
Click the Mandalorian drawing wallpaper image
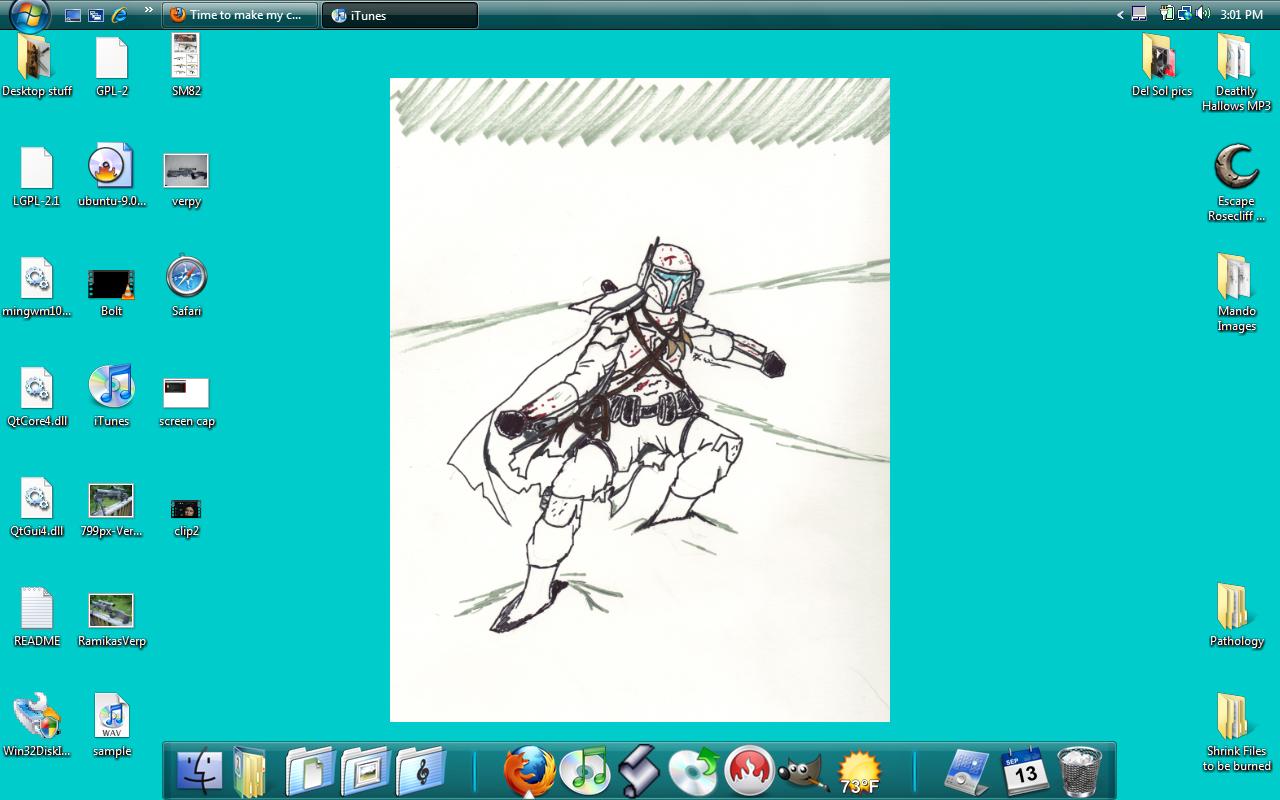(x=640, y=400)
